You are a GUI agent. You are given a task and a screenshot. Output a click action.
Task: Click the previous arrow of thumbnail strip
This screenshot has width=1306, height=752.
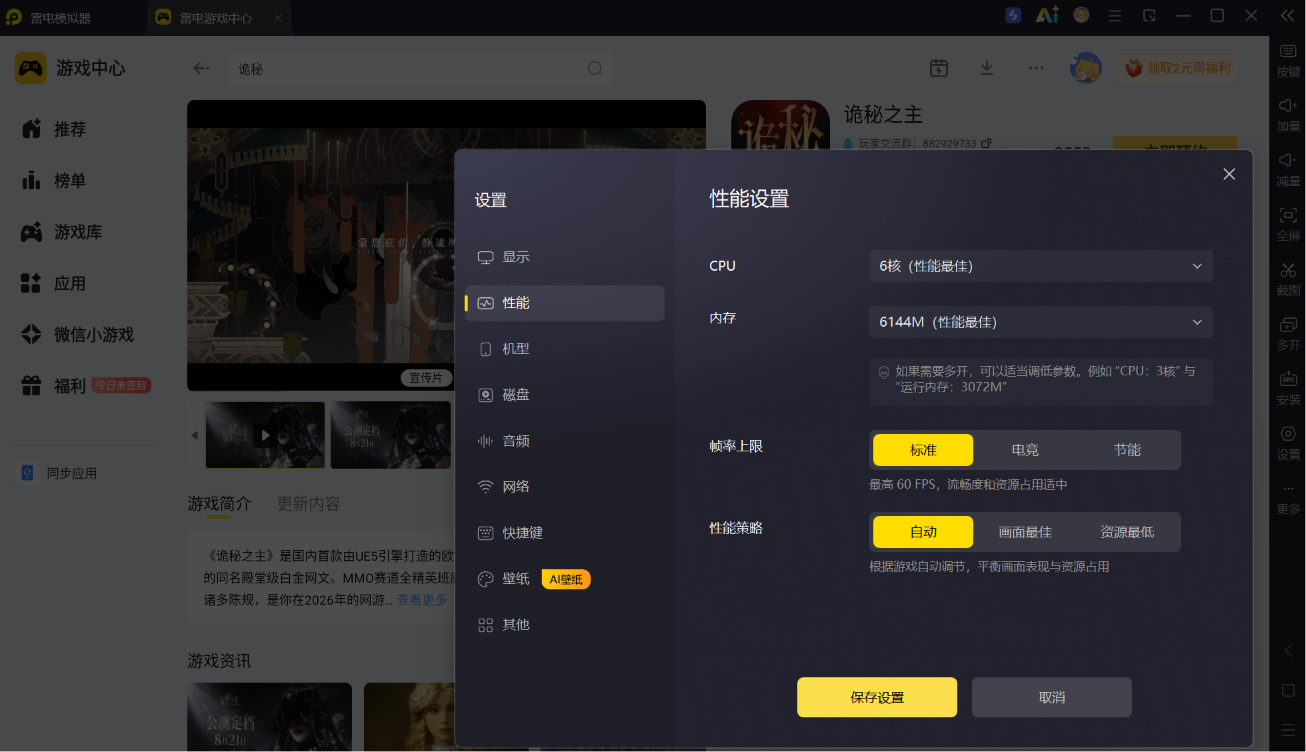(195, 435)
